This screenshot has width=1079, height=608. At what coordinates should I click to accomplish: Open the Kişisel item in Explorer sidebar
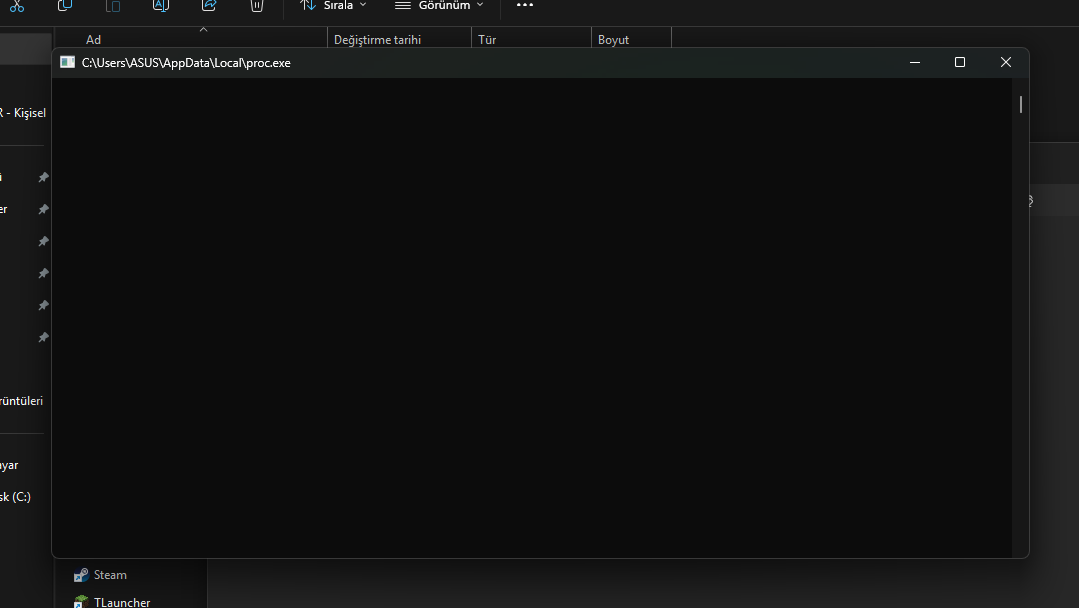coord(23,113)
